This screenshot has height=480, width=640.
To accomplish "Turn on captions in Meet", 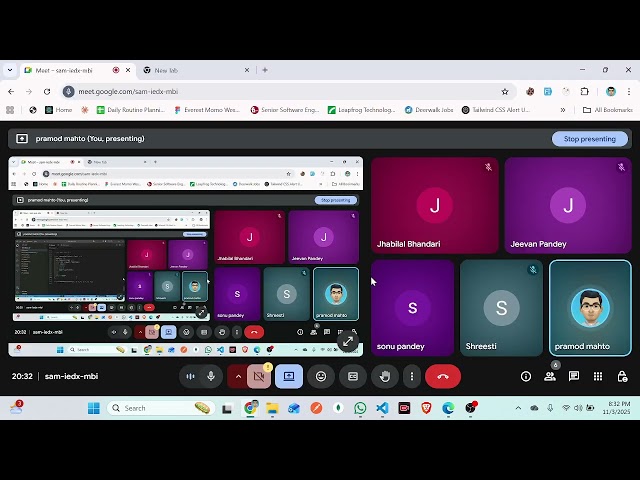I will [353, 376].
